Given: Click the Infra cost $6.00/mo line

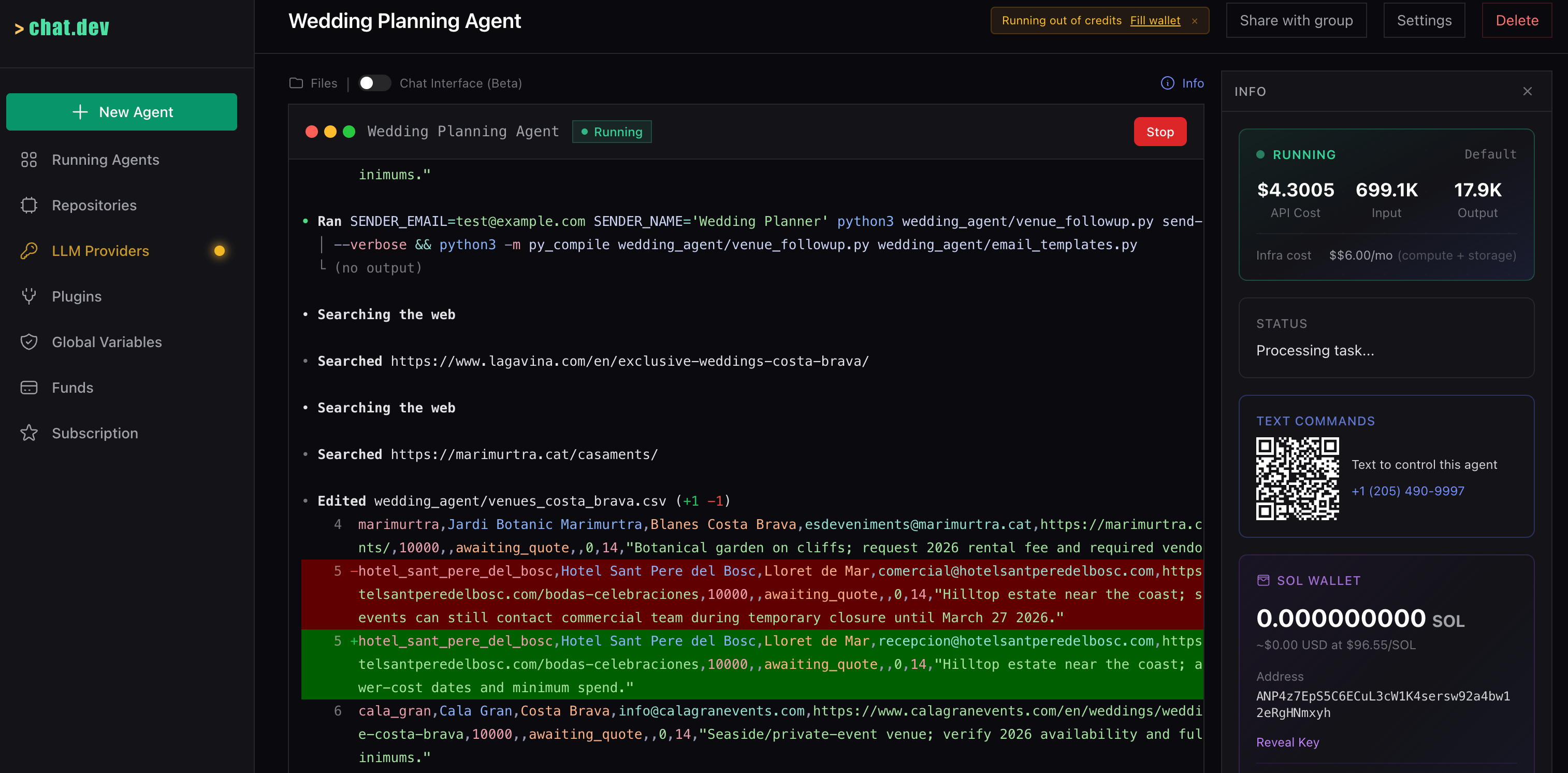Looking at the screenshot, I should (x=1386, y=255).
